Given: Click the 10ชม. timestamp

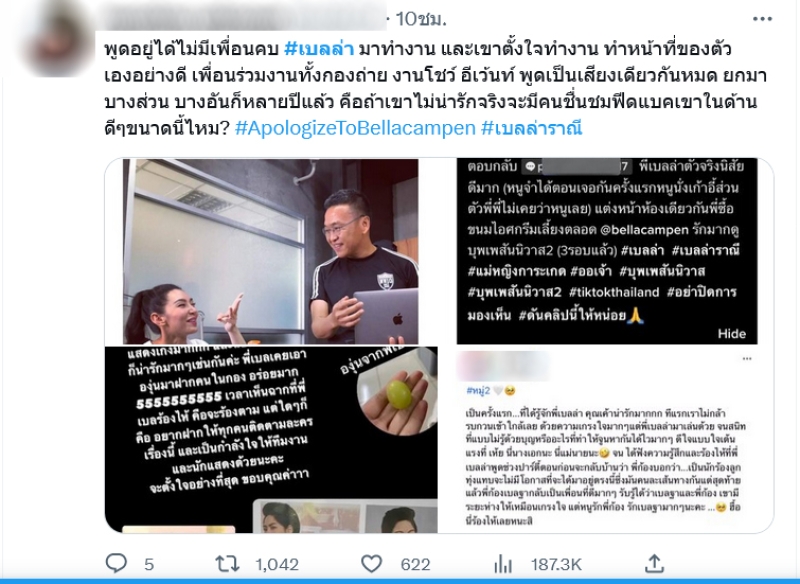Looking at the screenshot, I should click(421, 19).
